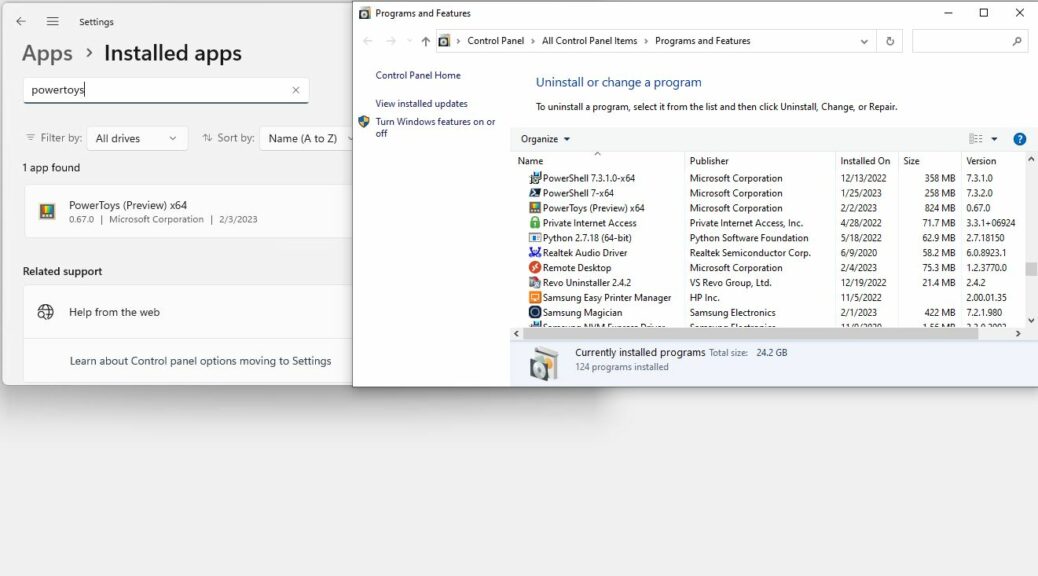
Task: Open the Organize dropdown menu
Action: (x=545, y=139)
